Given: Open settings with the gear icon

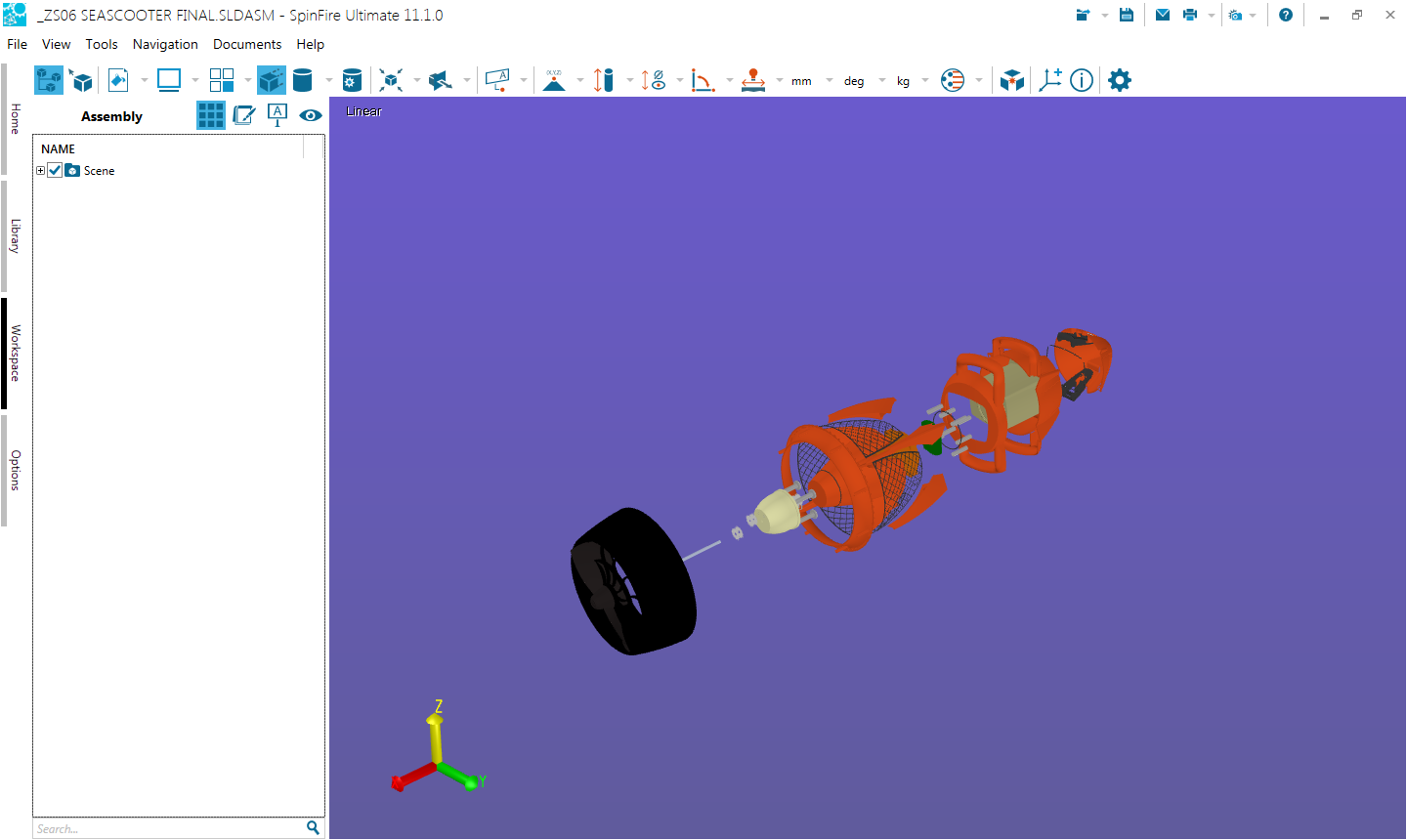Looking at the screenshot, I should [1120, 80].
